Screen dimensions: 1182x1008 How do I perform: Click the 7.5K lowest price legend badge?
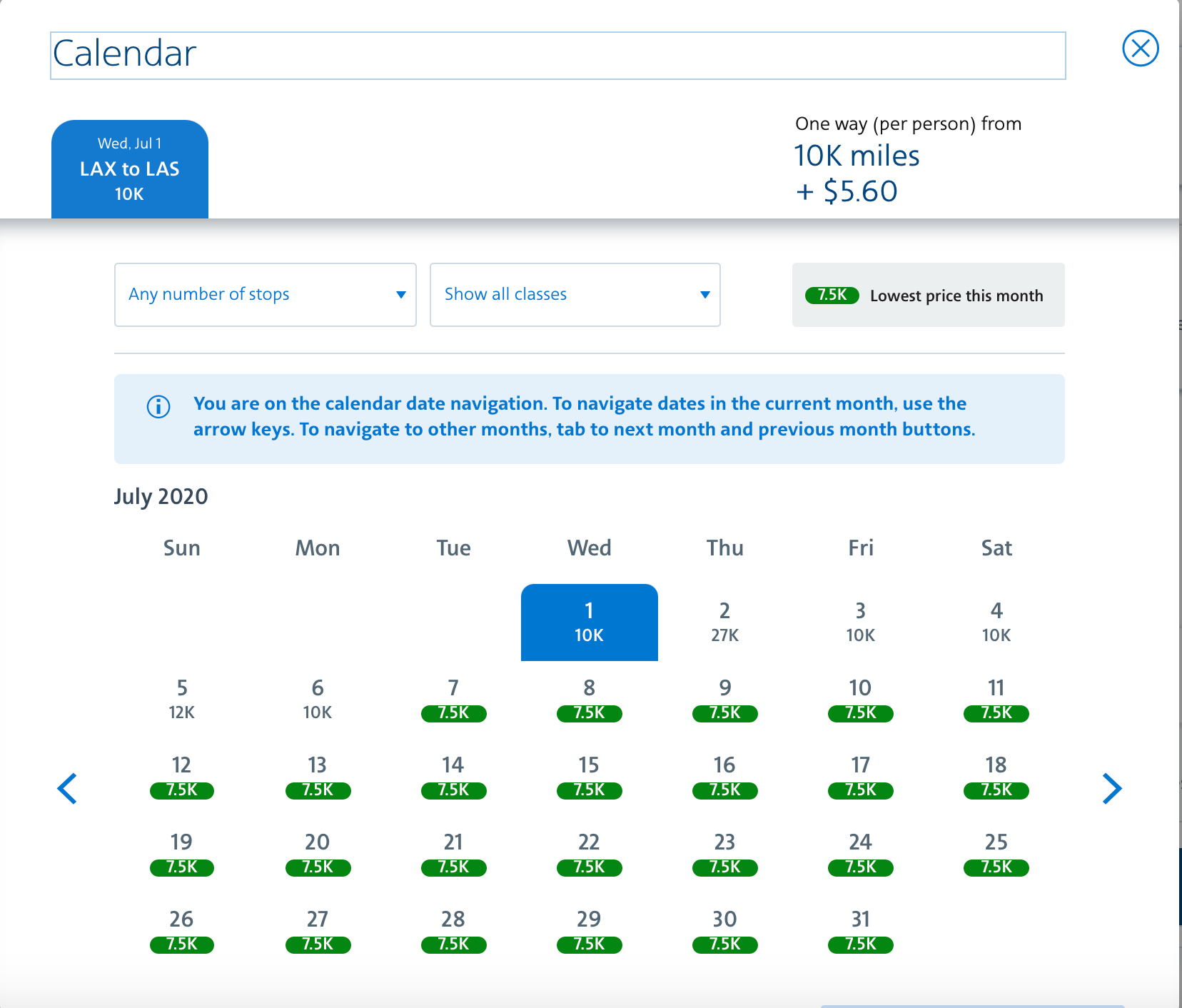point(832,295)
